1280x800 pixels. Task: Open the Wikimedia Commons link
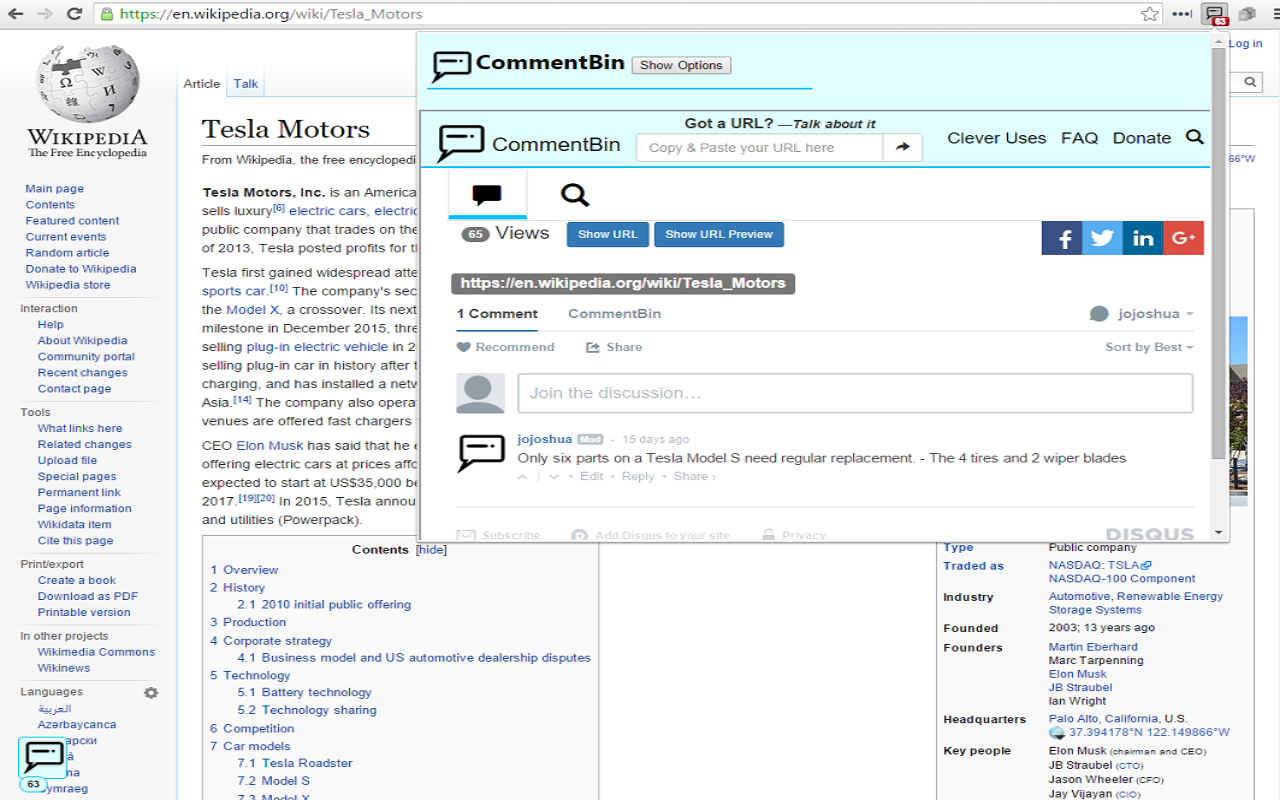tap(96, 652)
